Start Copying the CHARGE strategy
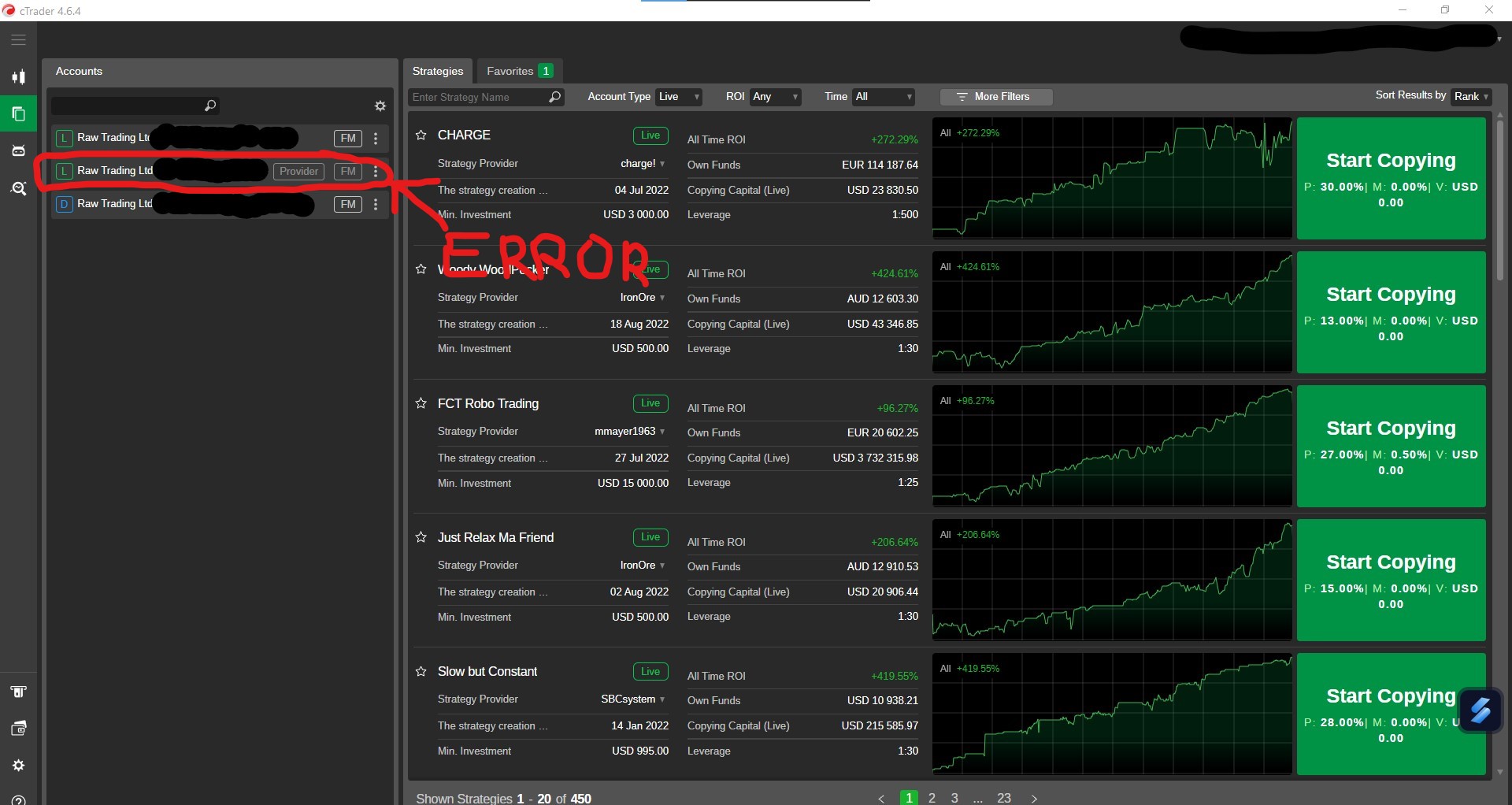Screen dimensions: 1512x805 [x=1391, y=179]
